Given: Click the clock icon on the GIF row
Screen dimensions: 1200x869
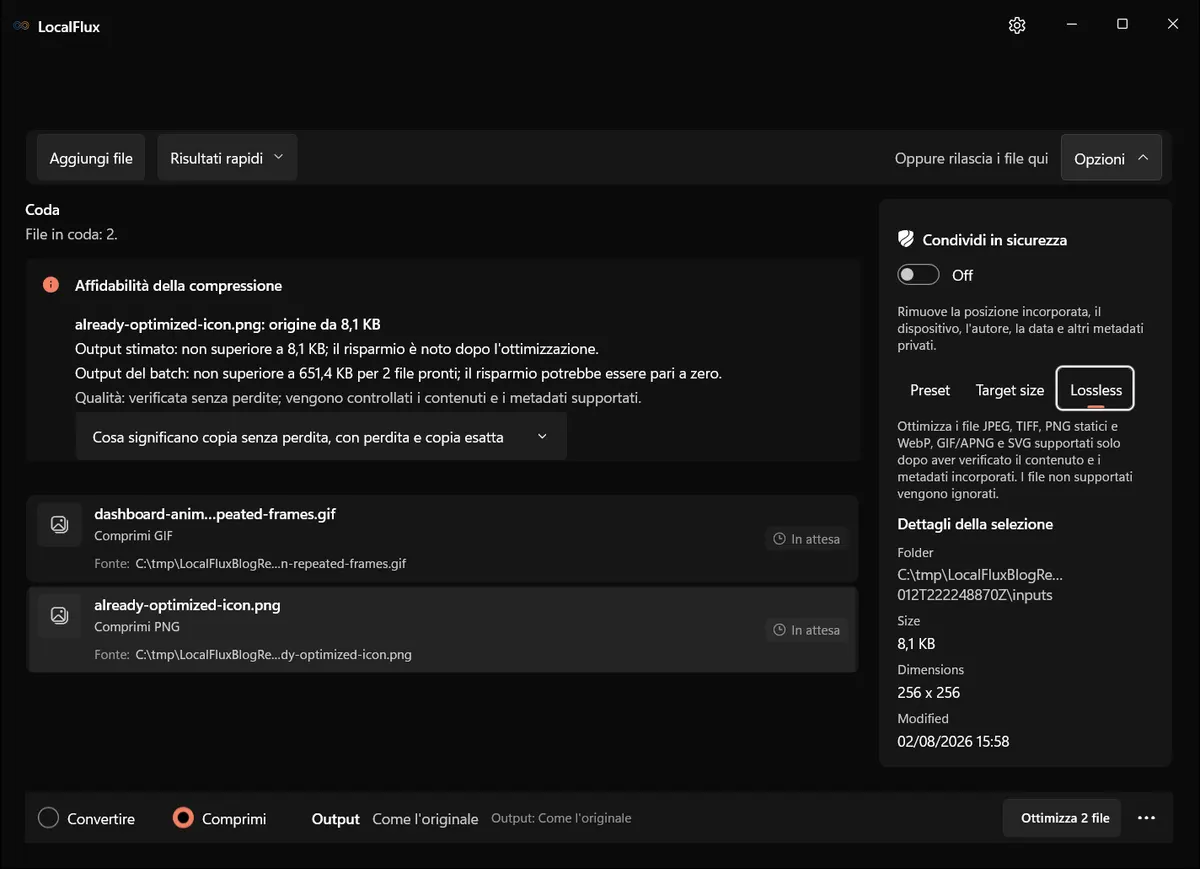Looking at the screenshot, I should point(780,539).
